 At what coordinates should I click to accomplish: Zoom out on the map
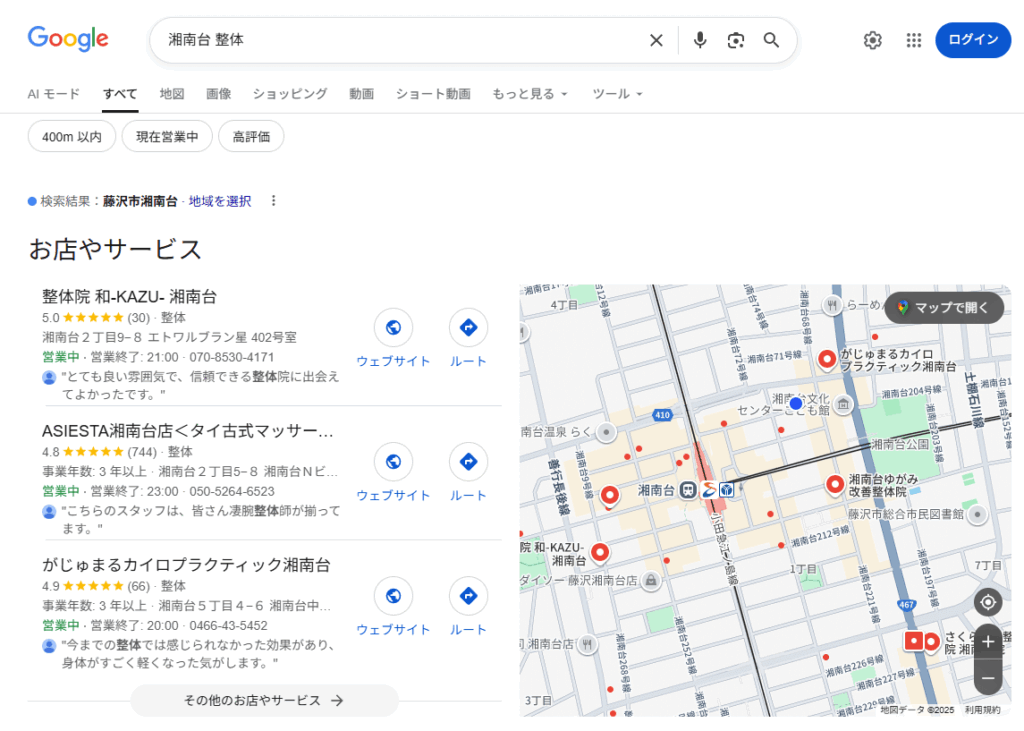point(988,677)
